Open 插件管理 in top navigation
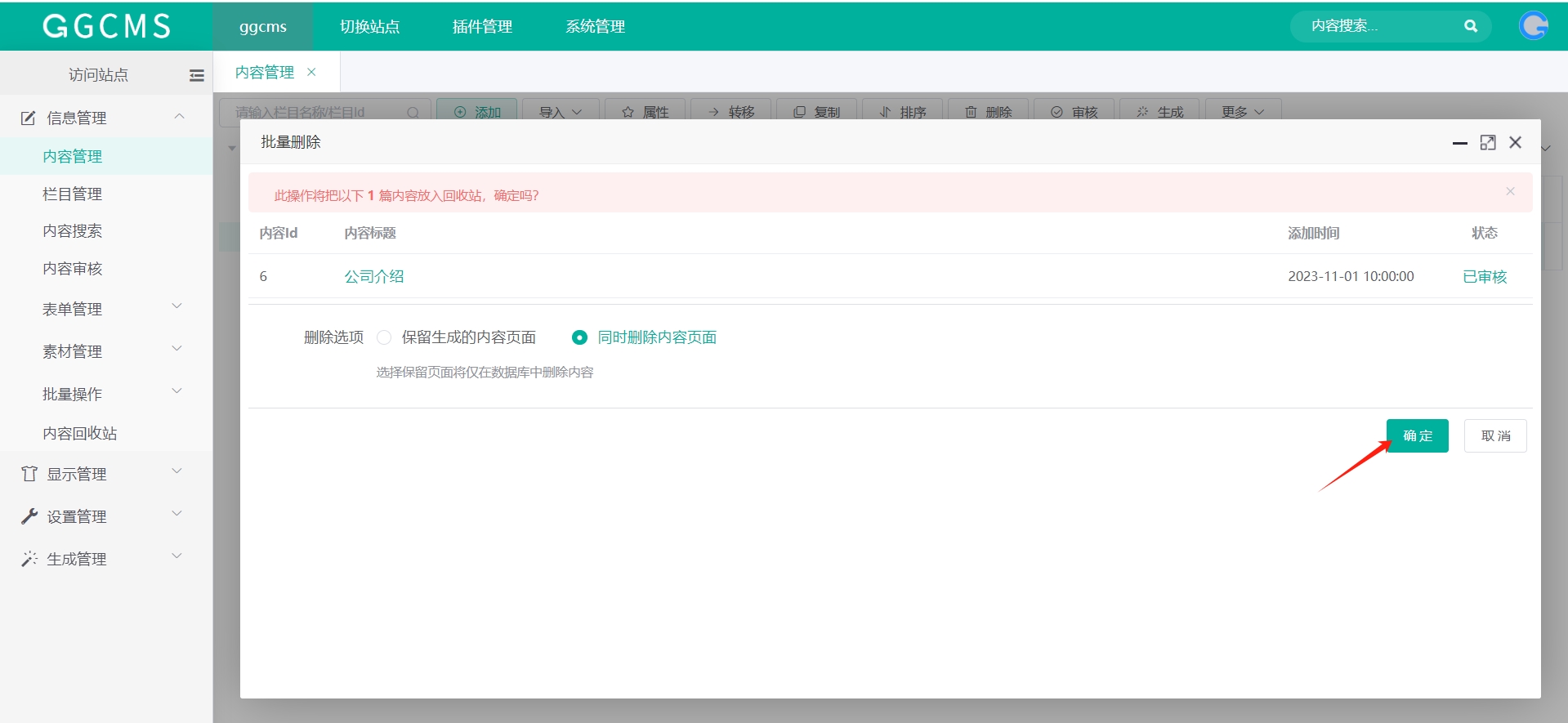This screenshot has height=723, width=1568. click(482, 26)
